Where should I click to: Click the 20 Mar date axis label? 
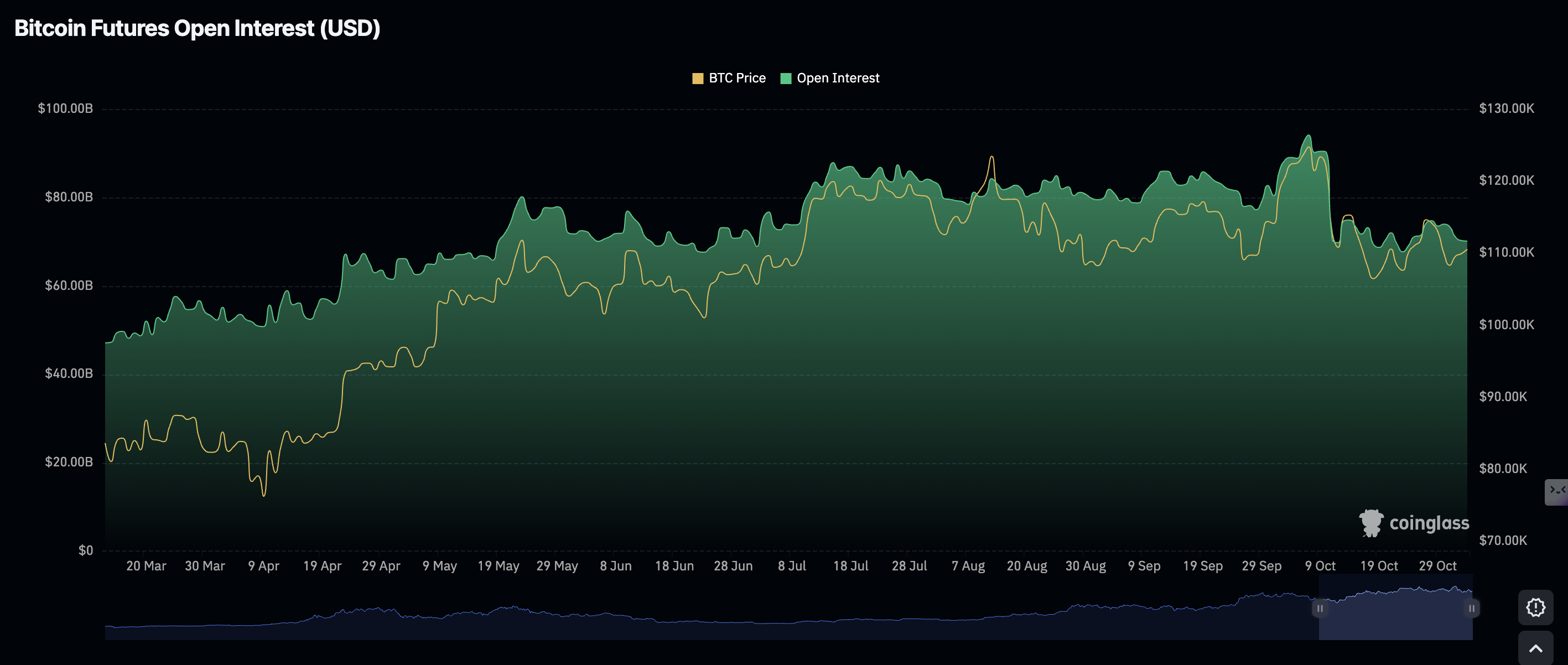tap(146, 566)
